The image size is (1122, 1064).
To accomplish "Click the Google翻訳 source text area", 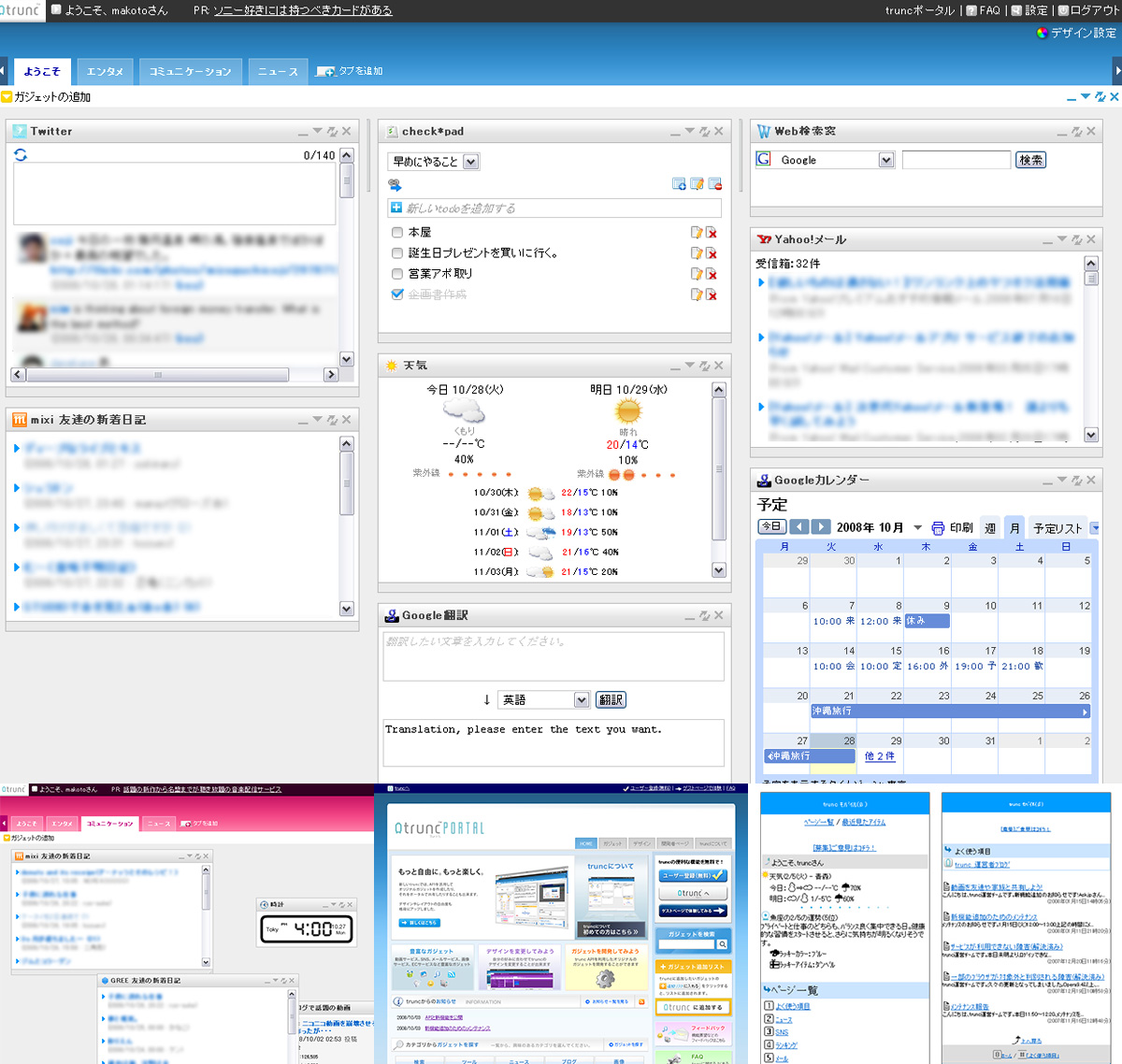I will pyautogui.click(x=554, y=657).
